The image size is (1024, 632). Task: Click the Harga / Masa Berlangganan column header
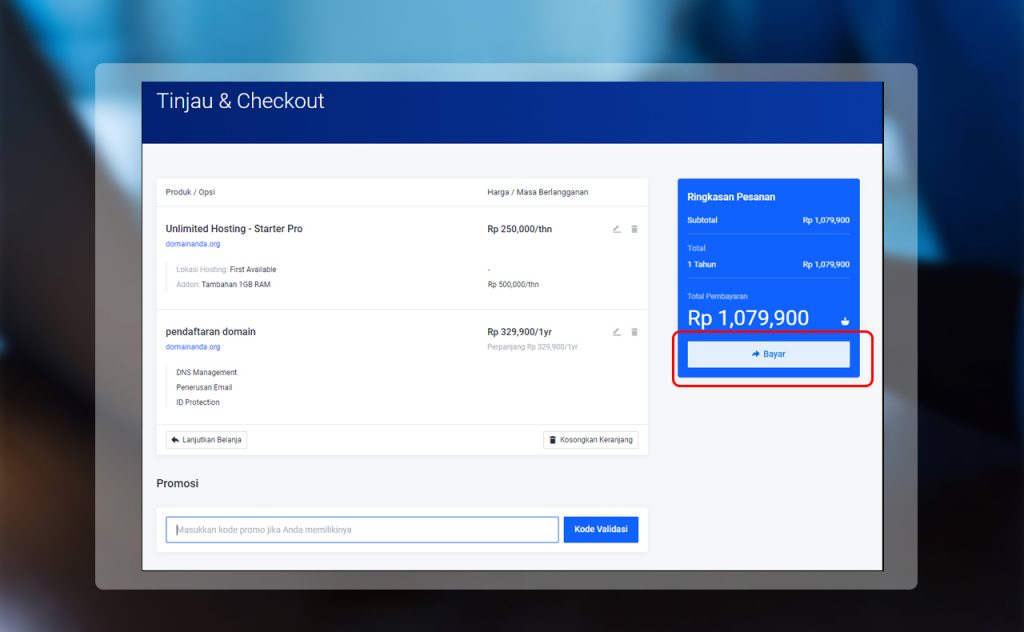coord(537,192)
